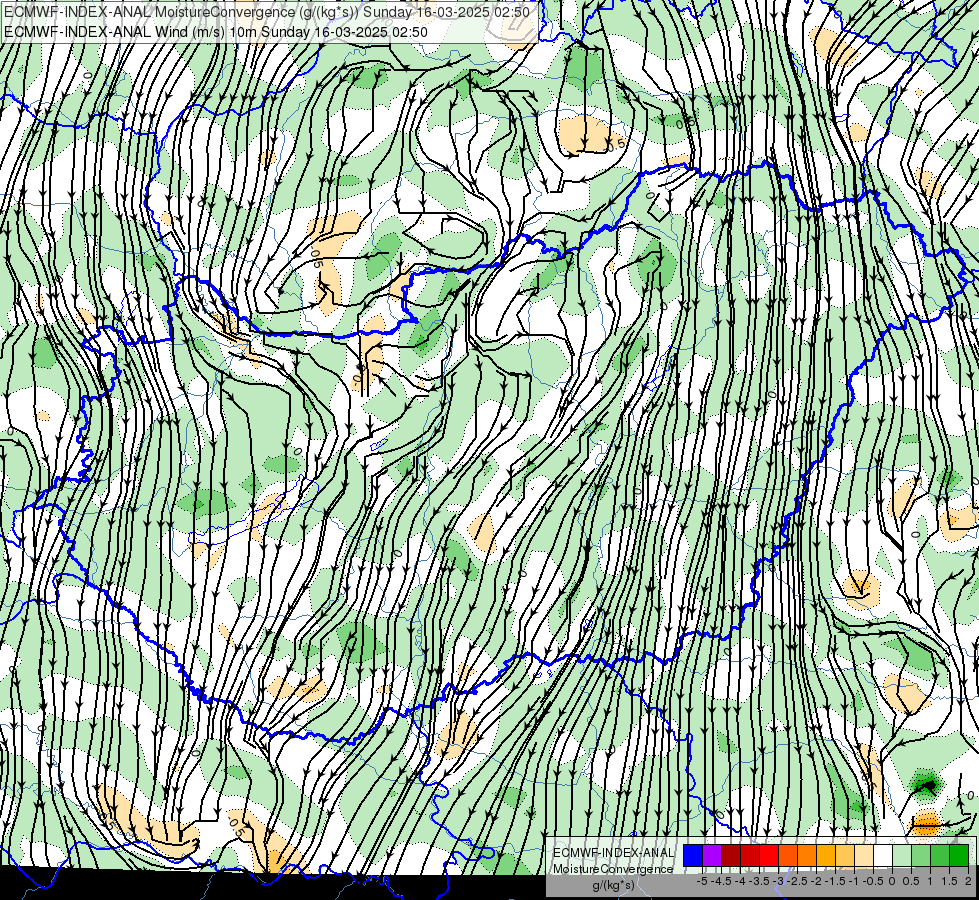
Task: Click the legend tick label -2.5
Action: point(797,881)
